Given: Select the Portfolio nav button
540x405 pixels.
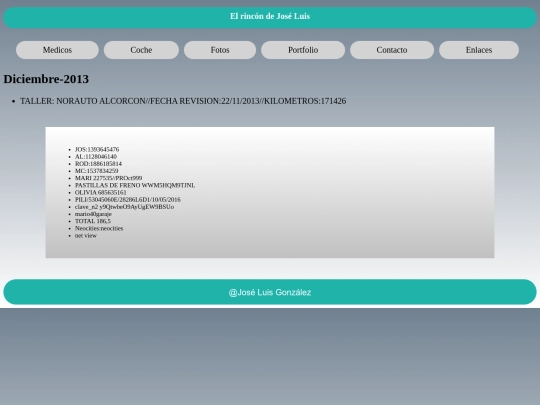Looking at the screenshot, I should tap(303, 50).
